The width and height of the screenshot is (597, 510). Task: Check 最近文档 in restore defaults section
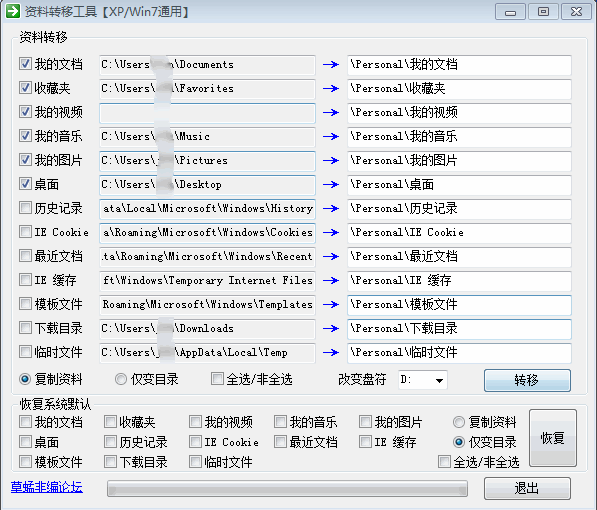point(280,442)
